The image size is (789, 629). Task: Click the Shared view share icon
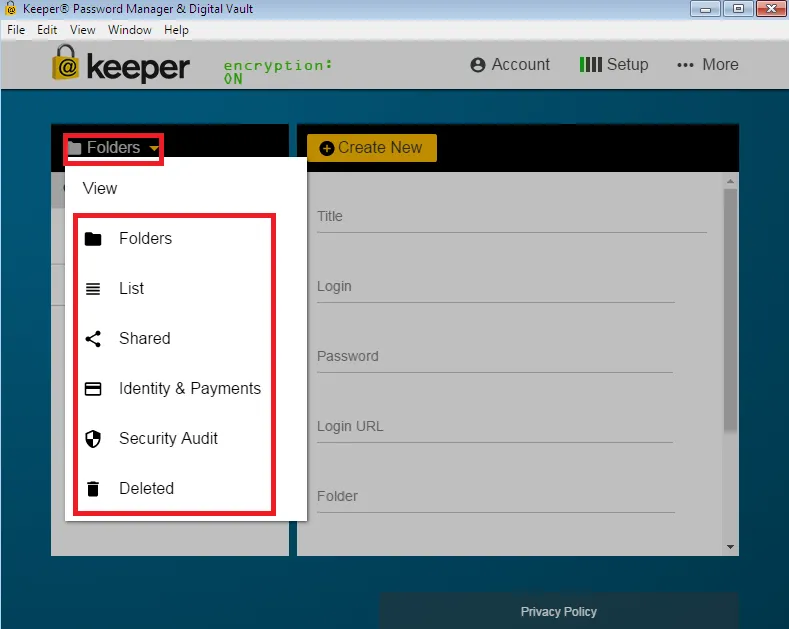(x=93, y=339)
